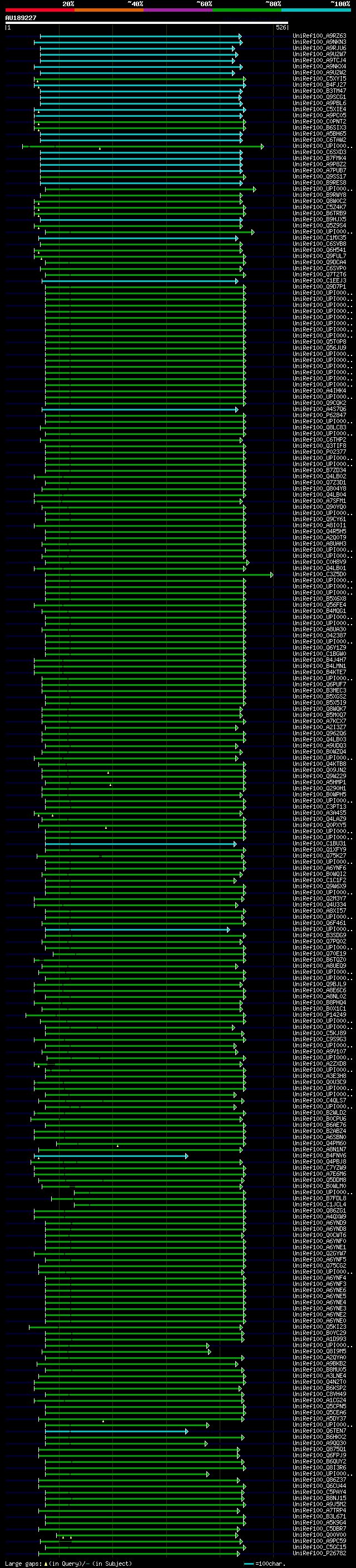The height and width of the screenshot is (1568, 356).
Task: Click the cyan alignment bar for UniRef100_Q6TEN7
Action: coord(117,1432)
